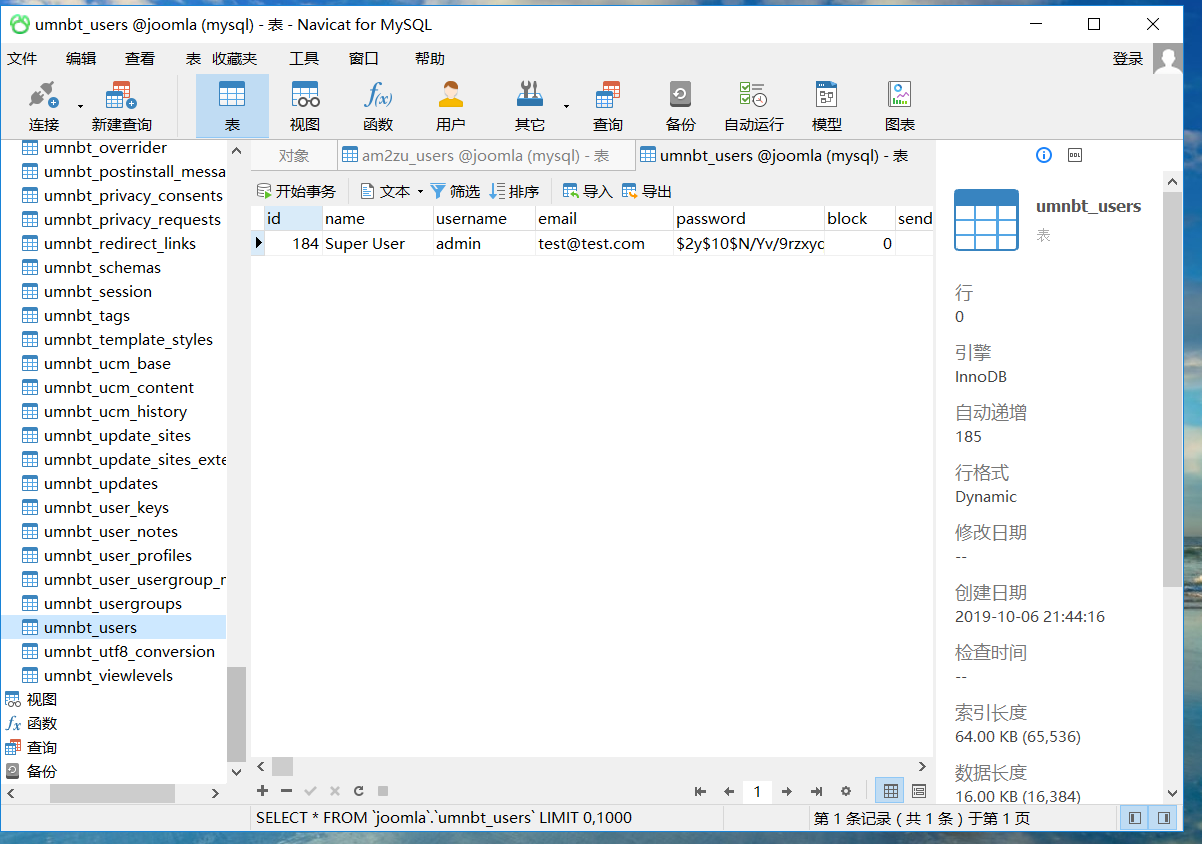Screen dimensions: 1202x844
Task: Show the info tab icon in right panel
Action: coord(1044,155)
